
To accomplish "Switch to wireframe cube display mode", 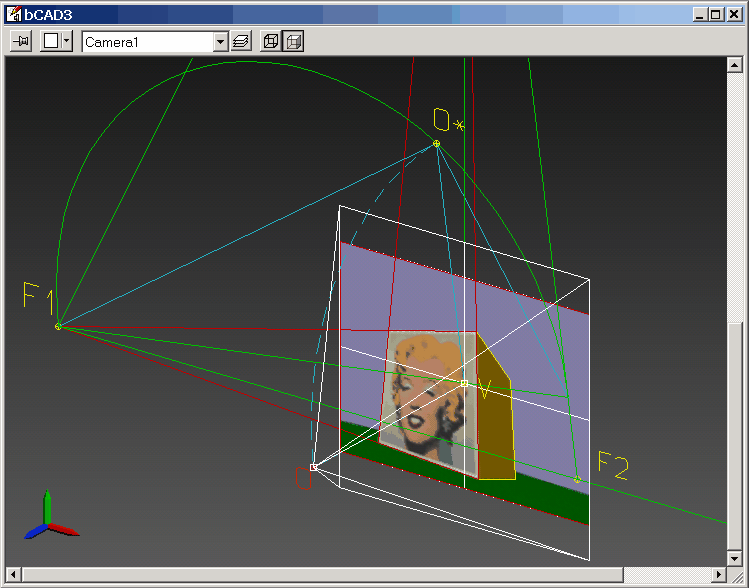I will pos(271,41).
